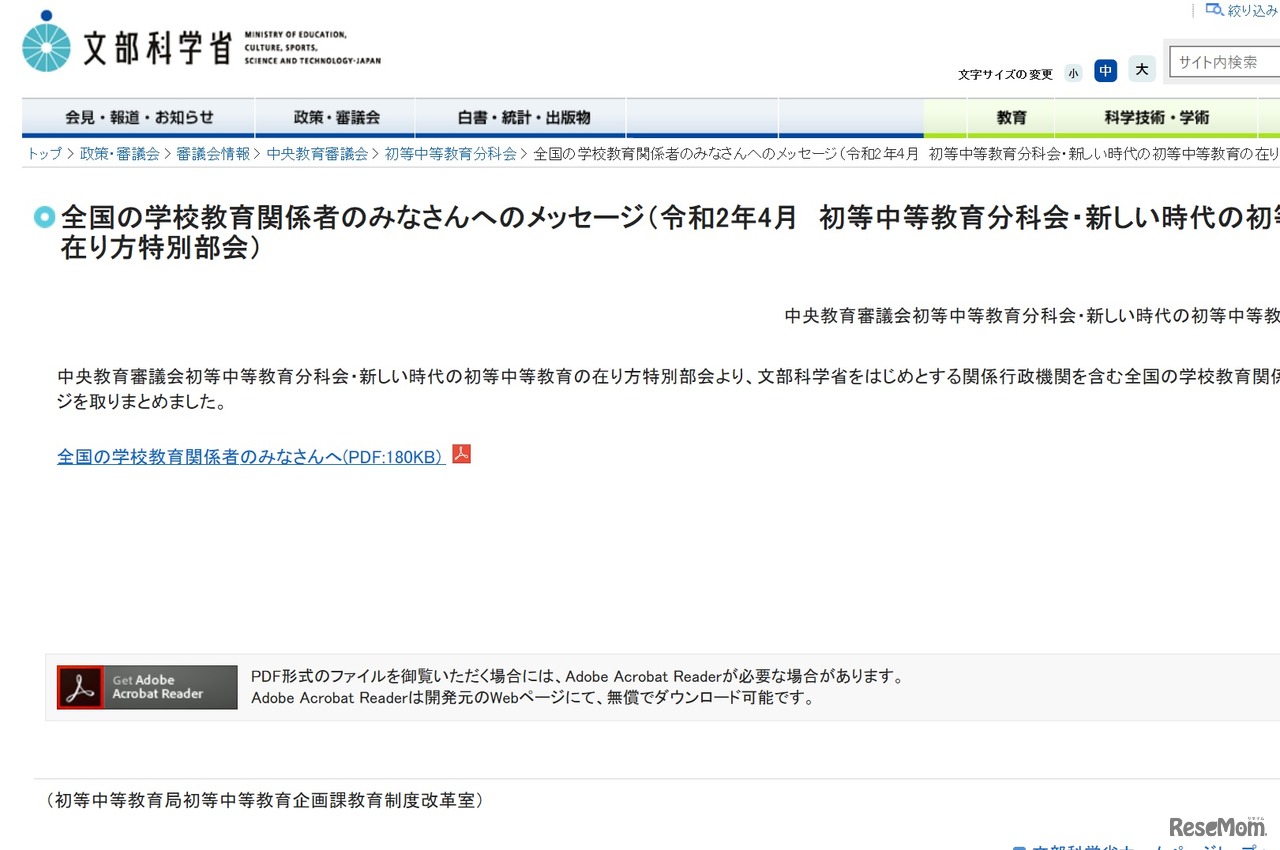Click the red PDF icon beside the document link
The height and width of the screenshot is (850, 1280).
tap(460, 453)
